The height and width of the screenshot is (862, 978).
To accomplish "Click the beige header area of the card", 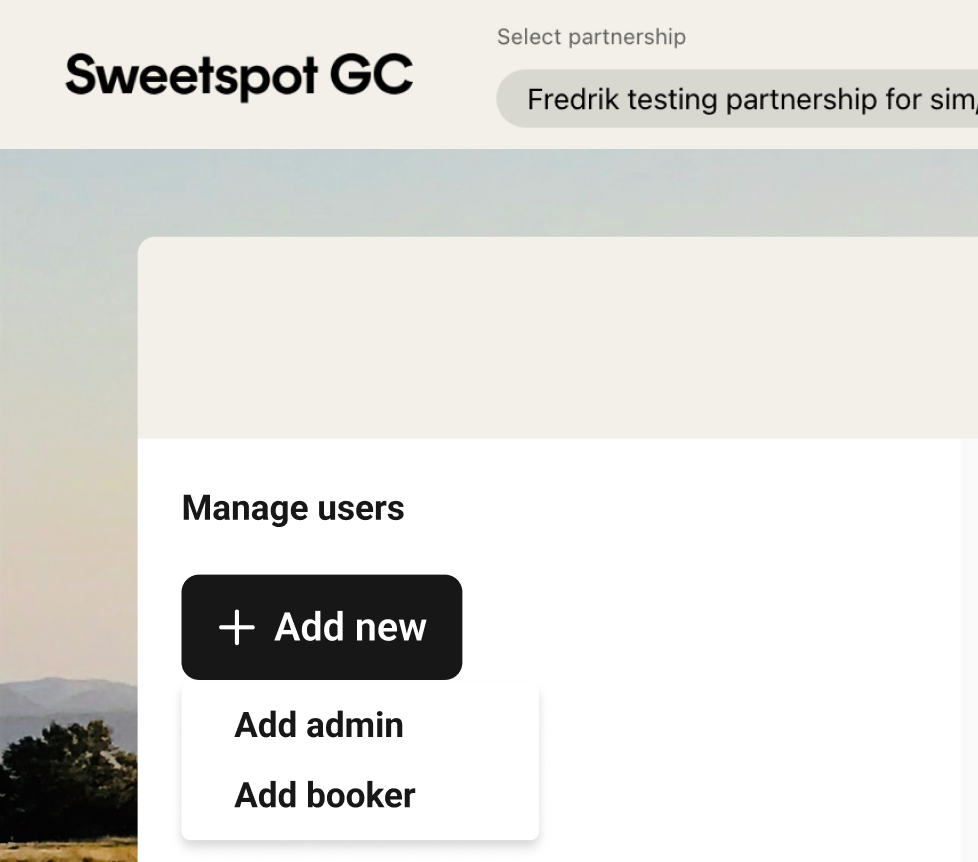I will pyautogui.click(x=558, y=337).
